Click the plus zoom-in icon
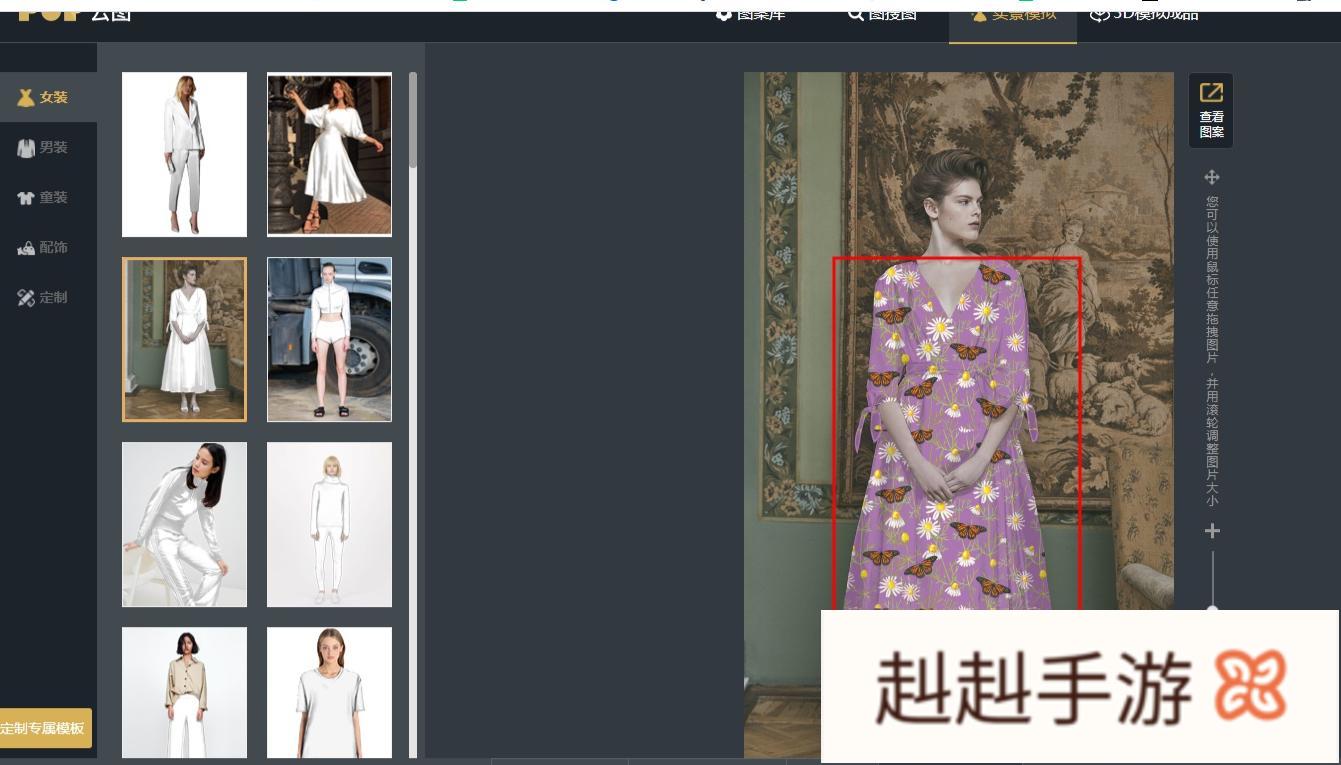This screenshot has width=1341, height=765. tap(1212, 531)
